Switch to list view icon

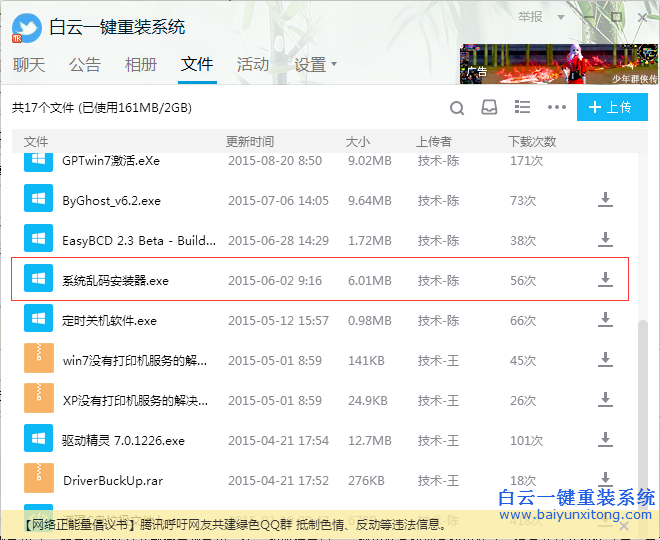point(522,108)
